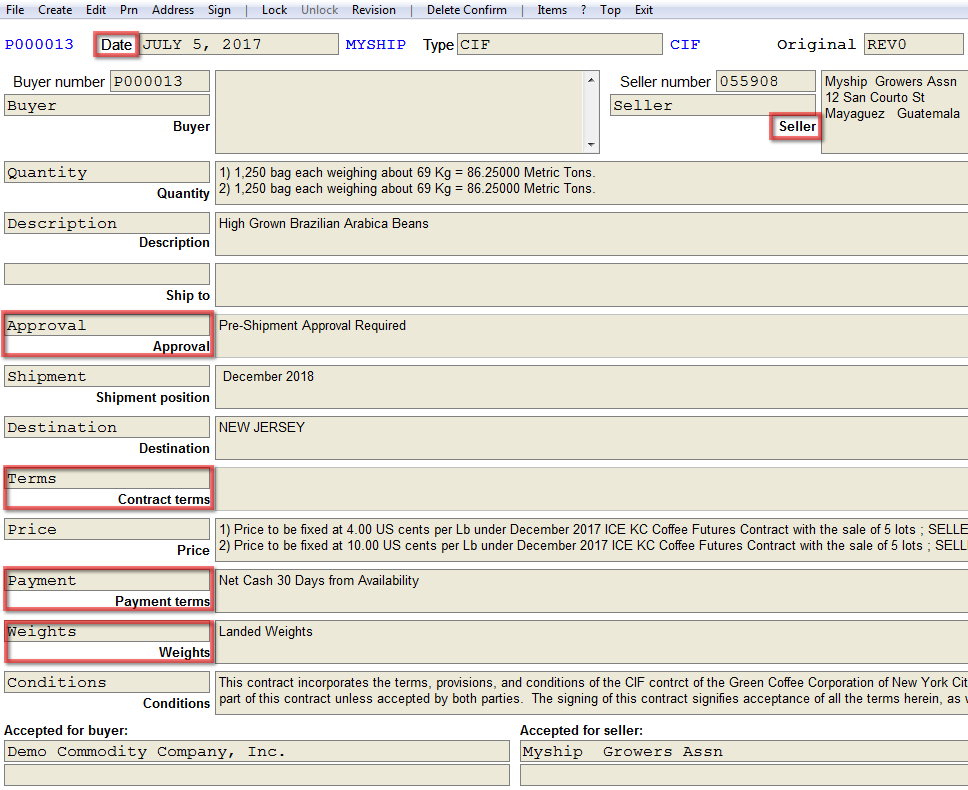Click the Destination code field
This screenshot has width=968, height=790.
pos(107,427)
